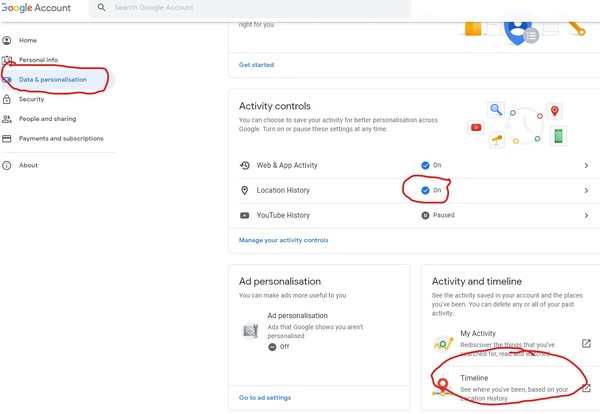Expand Location History chevron
Screen dimensions: 600x414
pyautogui.click(x=586, y=190)
